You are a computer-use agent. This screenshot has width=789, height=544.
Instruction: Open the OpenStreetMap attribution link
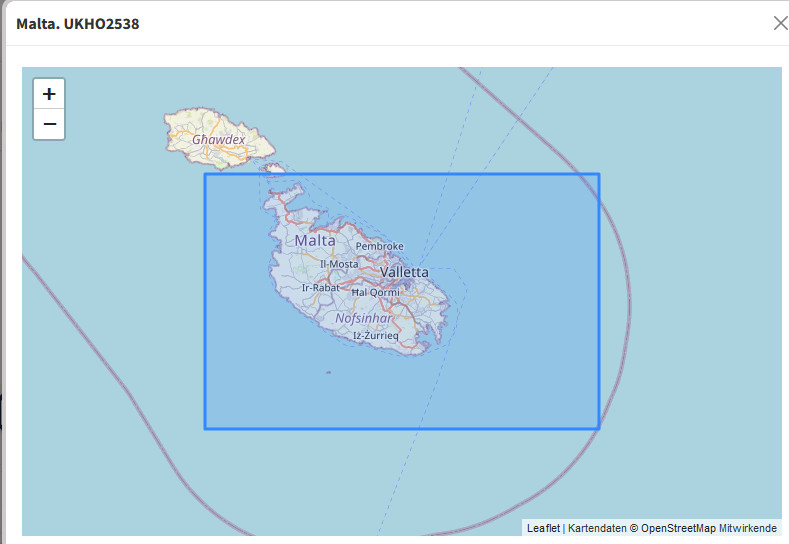[679, 528]
